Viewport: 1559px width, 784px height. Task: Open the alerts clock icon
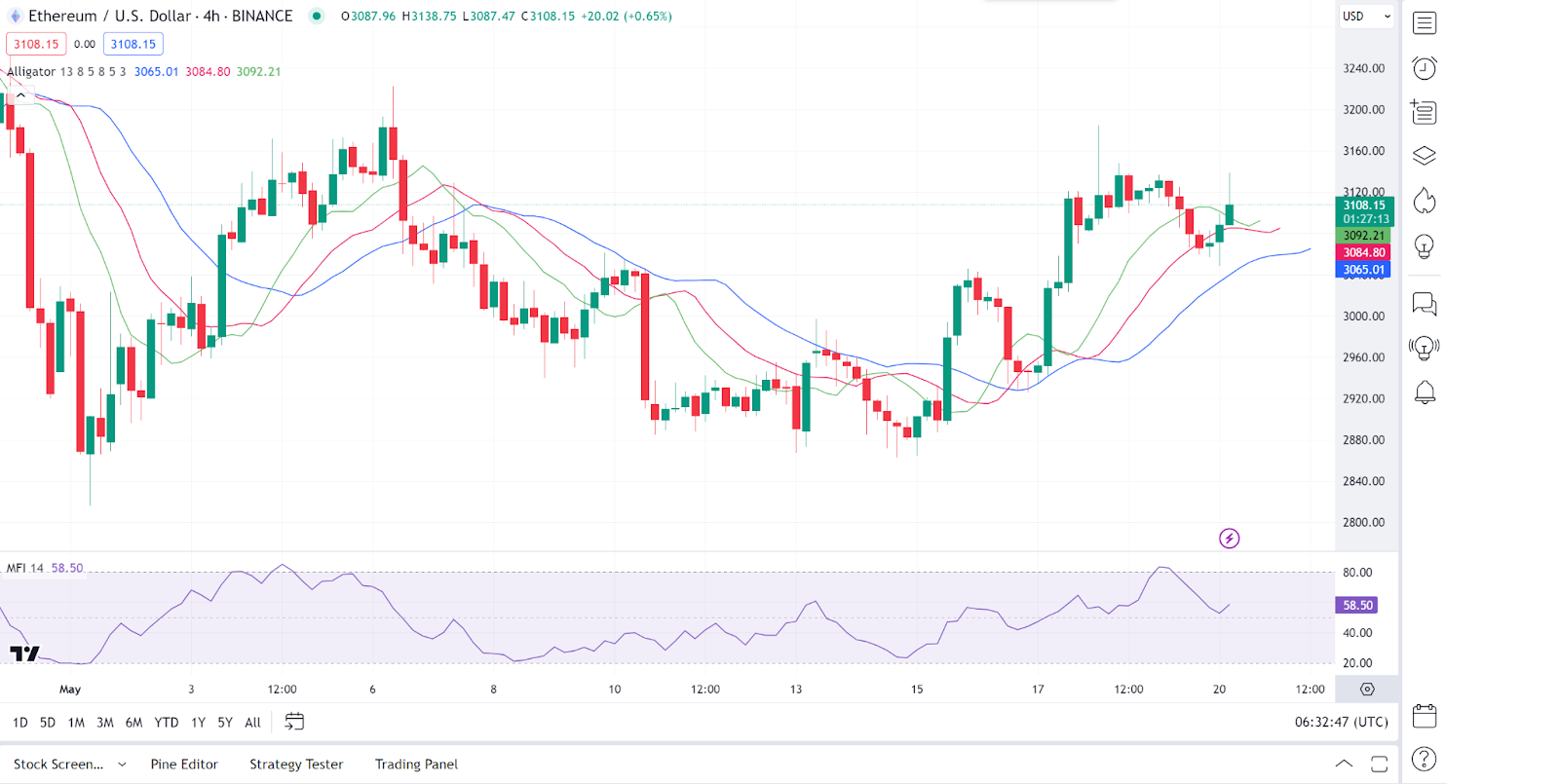click(x=1425, y=68)
